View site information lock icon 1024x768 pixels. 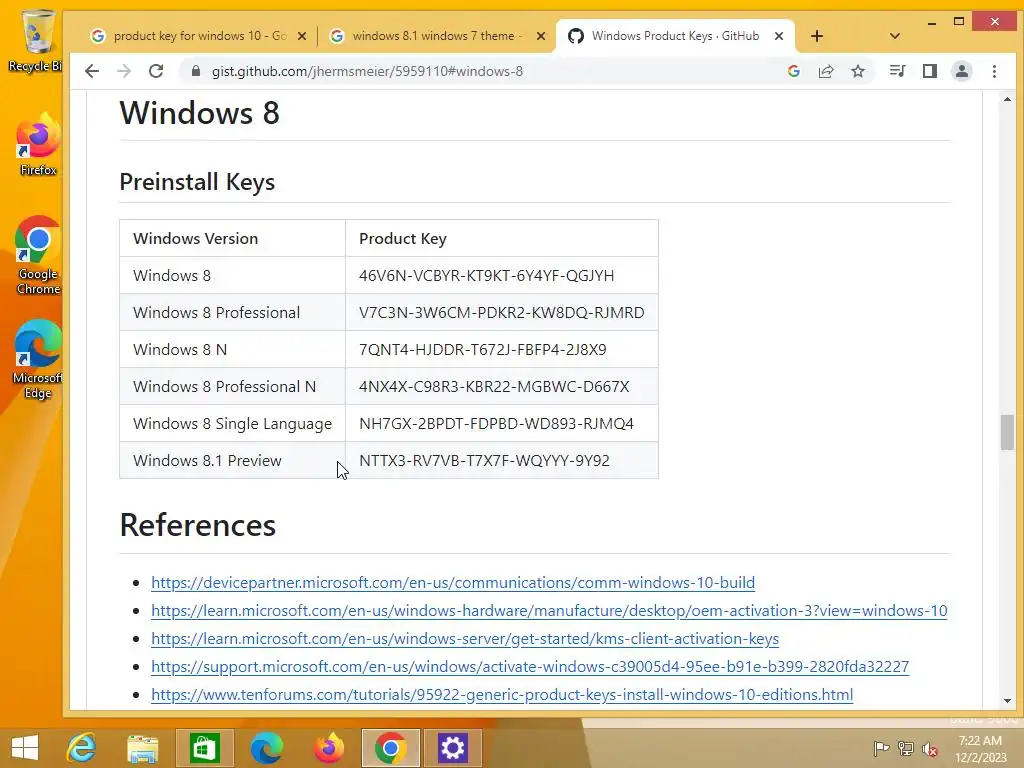tap(195, 71)
